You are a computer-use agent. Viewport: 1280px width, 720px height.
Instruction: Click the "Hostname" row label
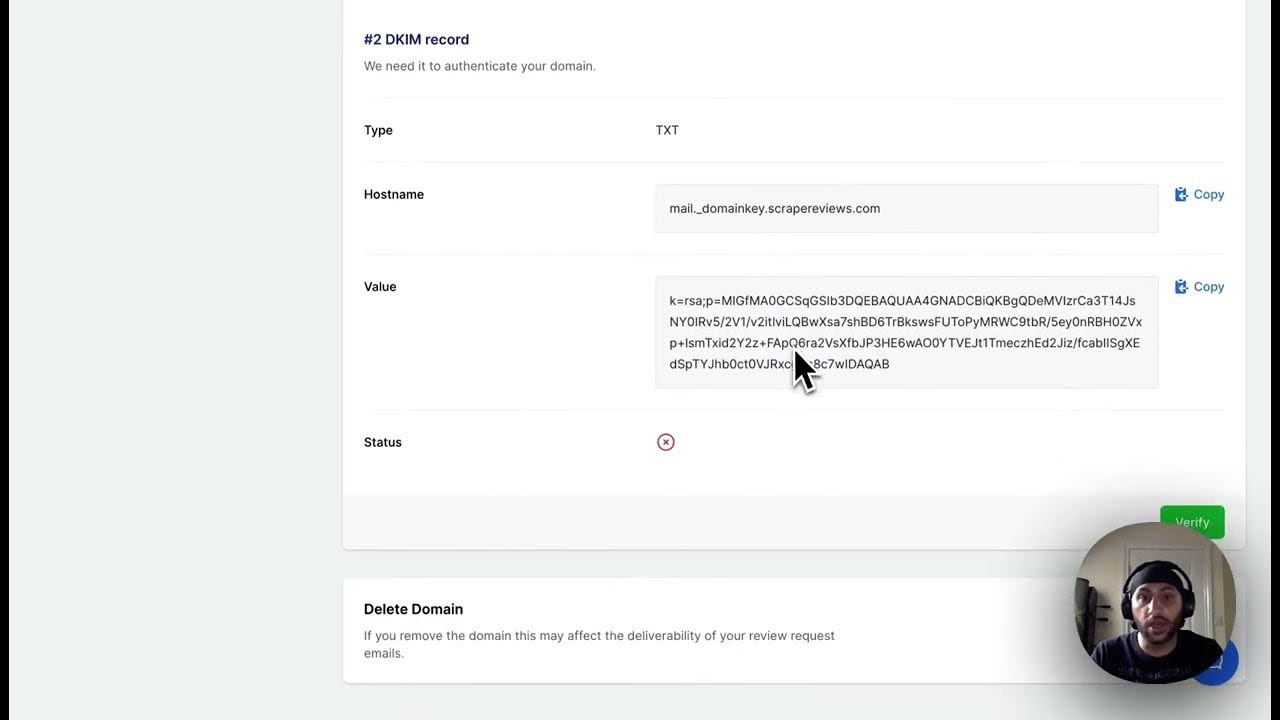[394, 194]
